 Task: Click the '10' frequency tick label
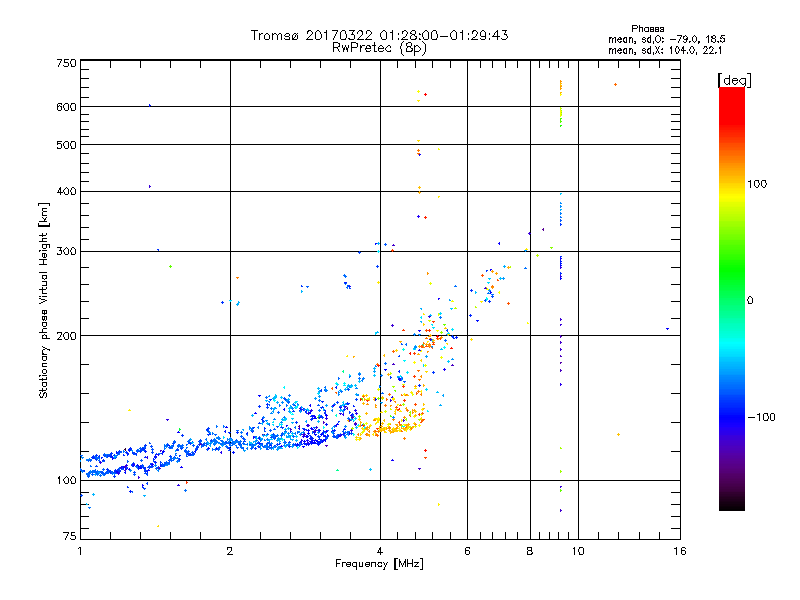[x=578, y=551]
